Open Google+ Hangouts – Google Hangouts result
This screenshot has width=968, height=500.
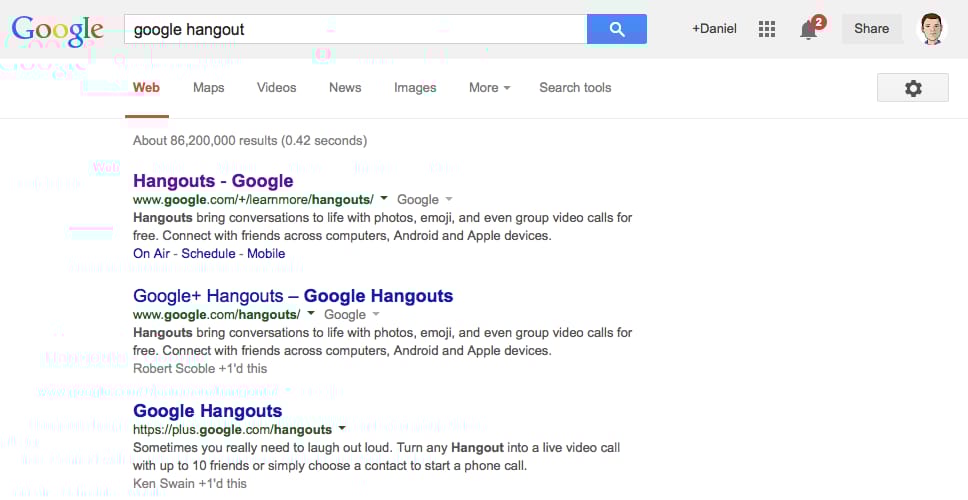coord(293,296)
